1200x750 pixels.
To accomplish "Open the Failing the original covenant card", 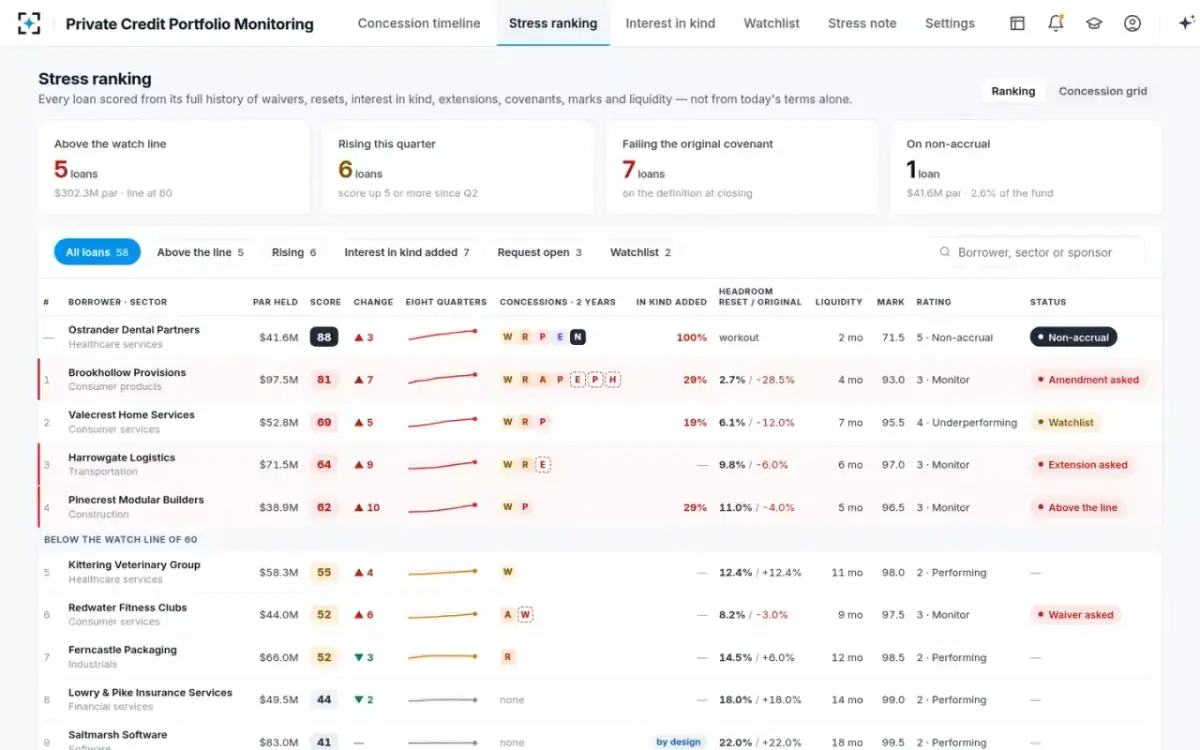I will tap(742, 168).
